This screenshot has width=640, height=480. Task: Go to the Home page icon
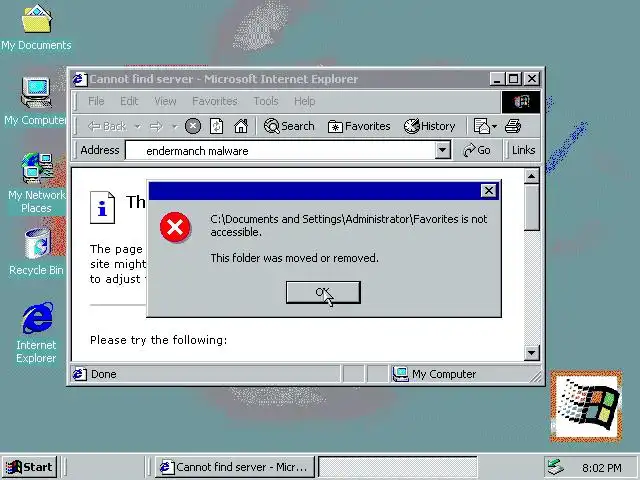pyautogui.click(x=241, y=126)
